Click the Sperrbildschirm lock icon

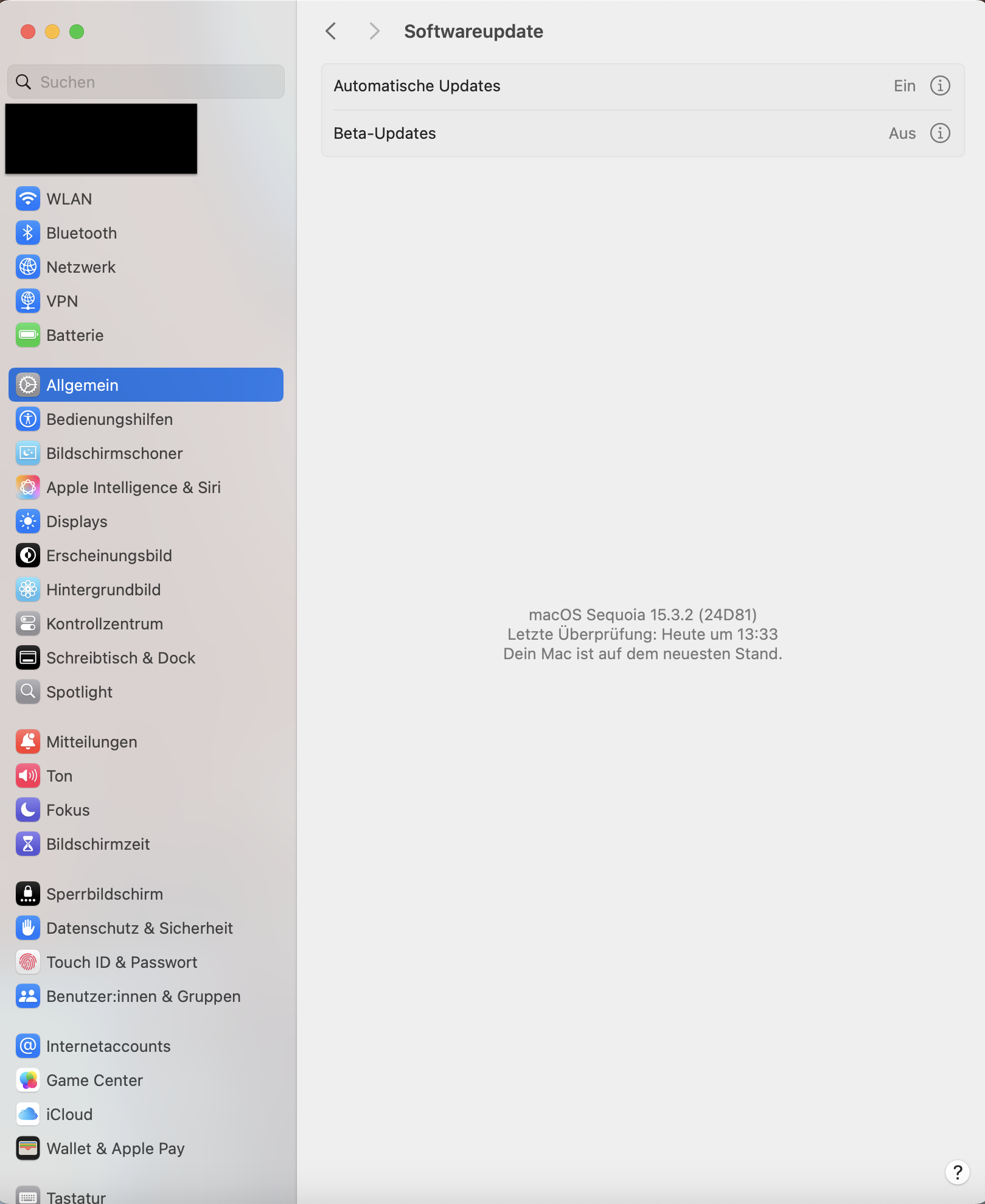(x=28, y=894)
